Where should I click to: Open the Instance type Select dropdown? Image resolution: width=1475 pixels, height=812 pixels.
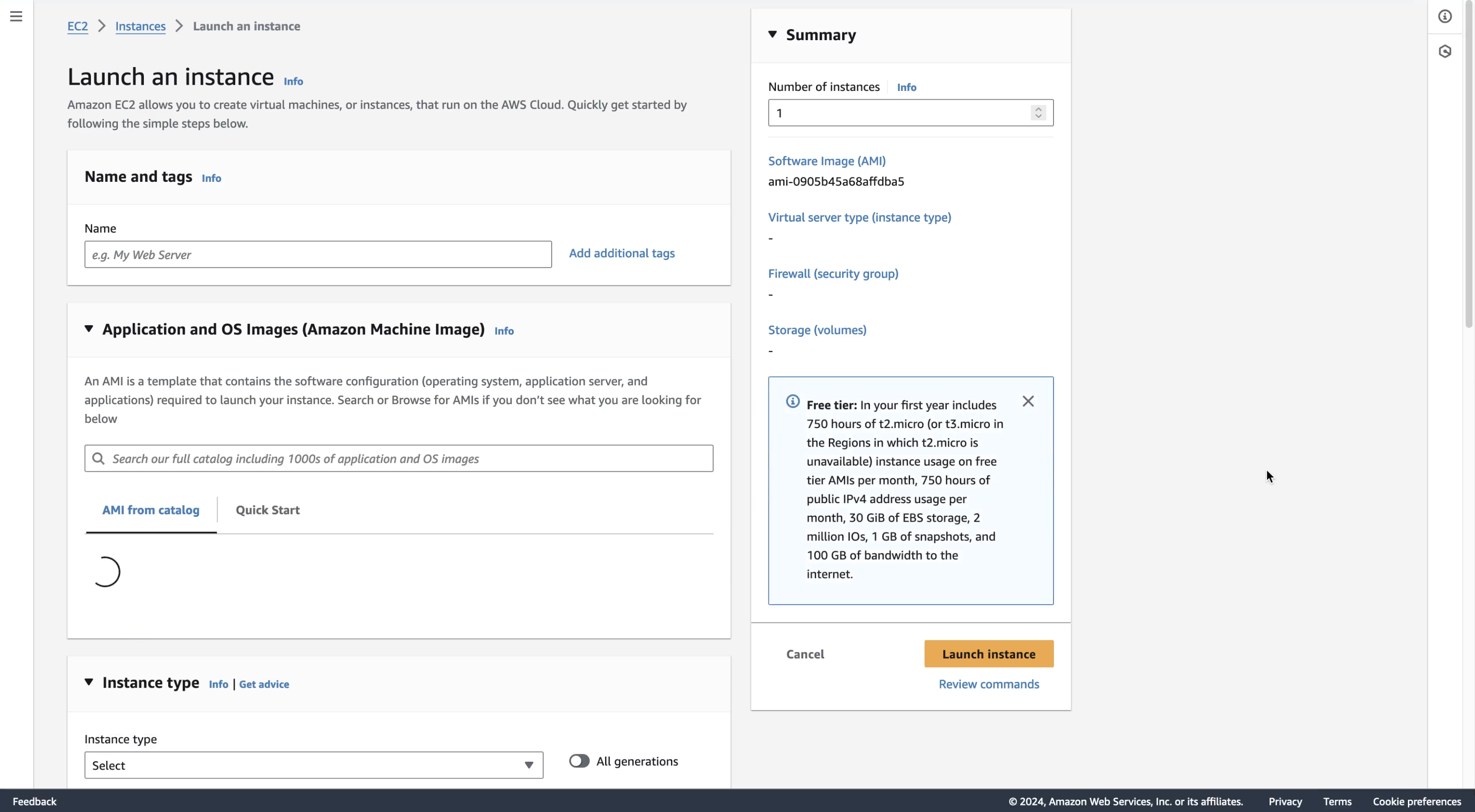[x=313, y=766]
